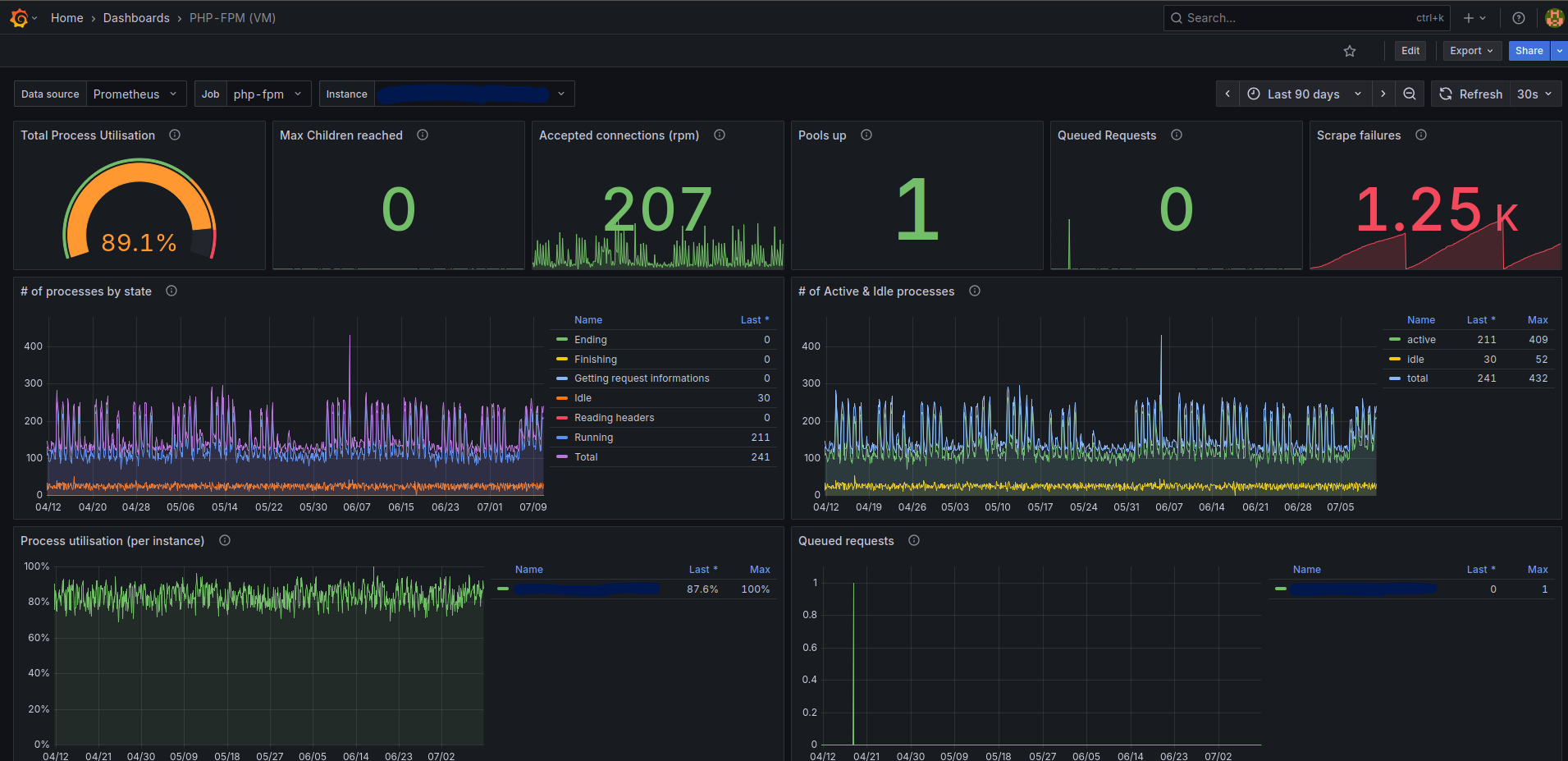Expand the Last 90 days time picker
Viewport: 1568px width, 761px height.
[1305, 94]
